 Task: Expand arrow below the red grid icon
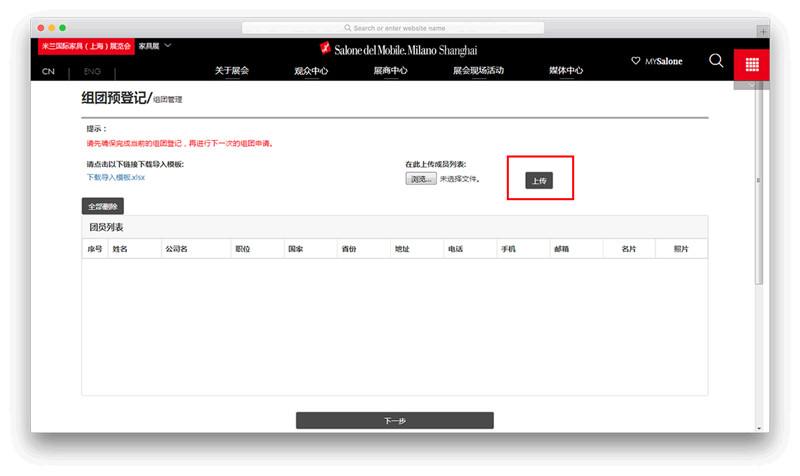click(x=751, y=85)
